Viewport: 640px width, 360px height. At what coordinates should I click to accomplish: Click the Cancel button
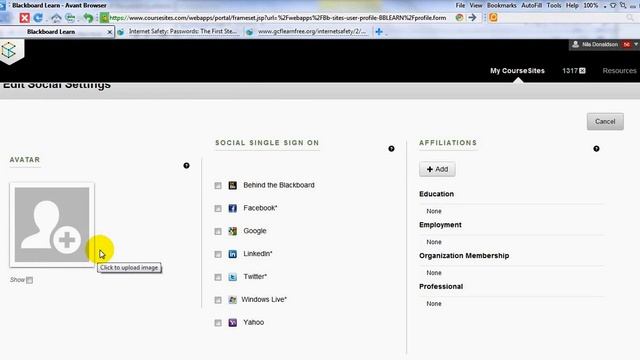tap(605, 122)
